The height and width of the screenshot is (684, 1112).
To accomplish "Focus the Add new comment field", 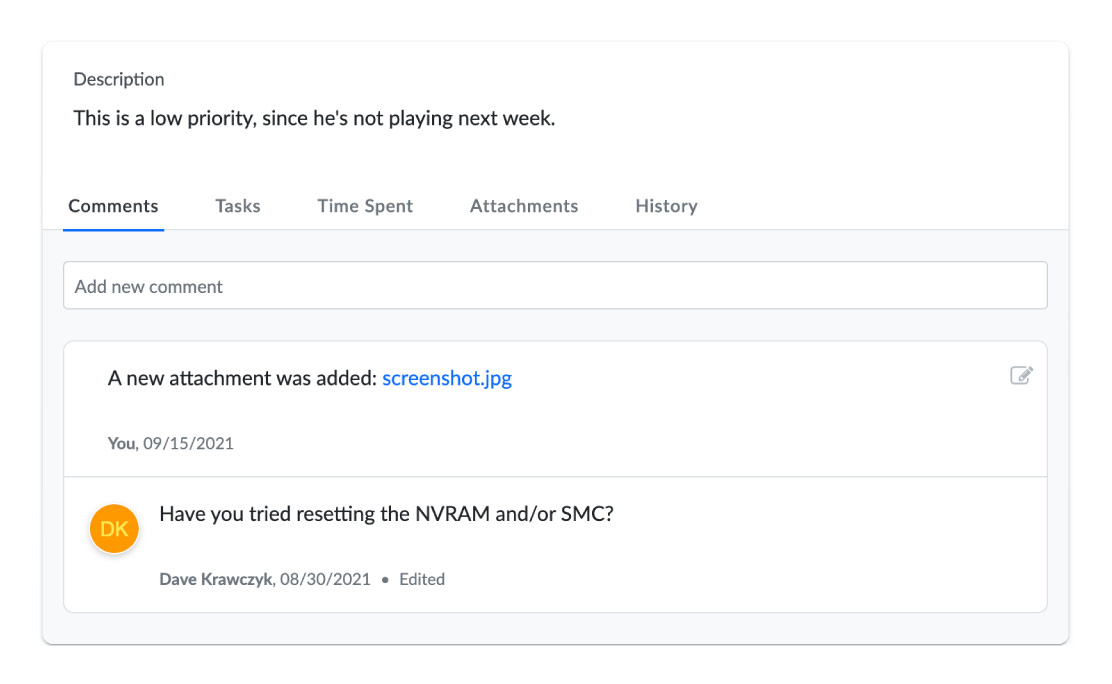I will click(555, 286).
